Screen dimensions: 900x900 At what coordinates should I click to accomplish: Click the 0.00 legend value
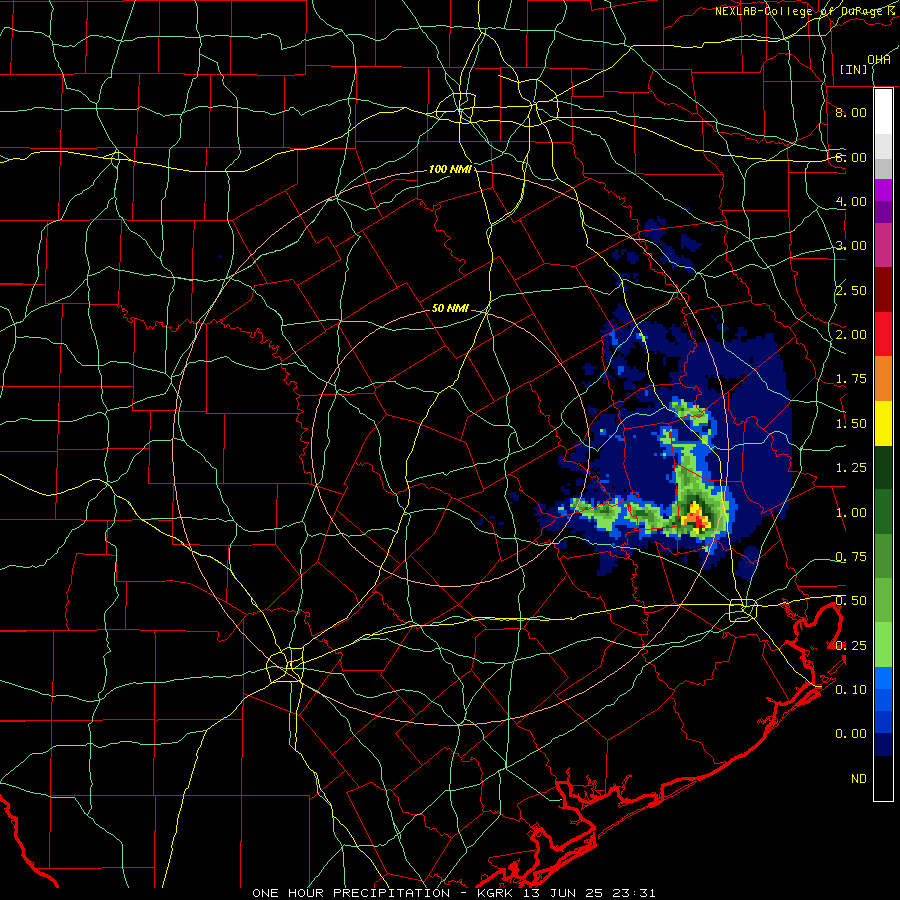pyautogui.click(x=851, y=734)
